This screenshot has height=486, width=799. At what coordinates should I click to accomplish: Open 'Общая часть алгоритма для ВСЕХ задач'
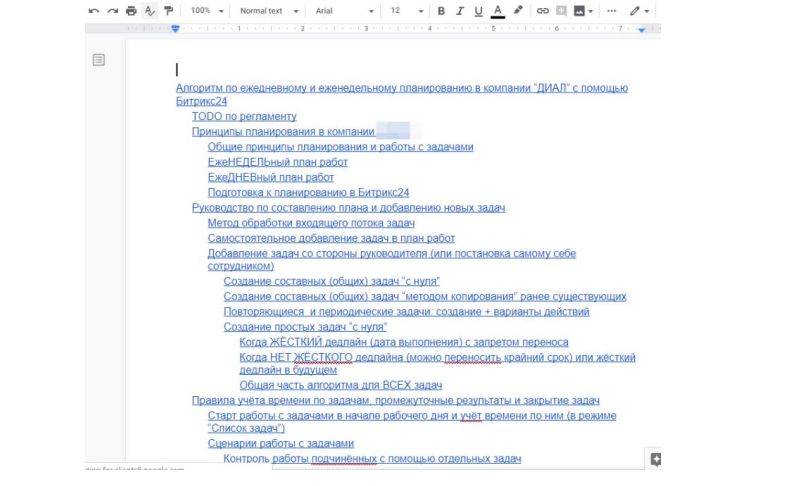341,386
